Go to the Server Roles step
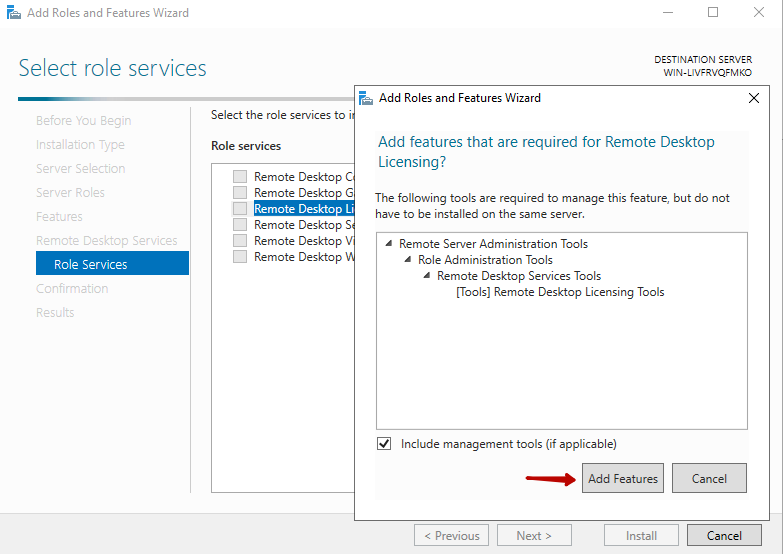 point(70,192)
